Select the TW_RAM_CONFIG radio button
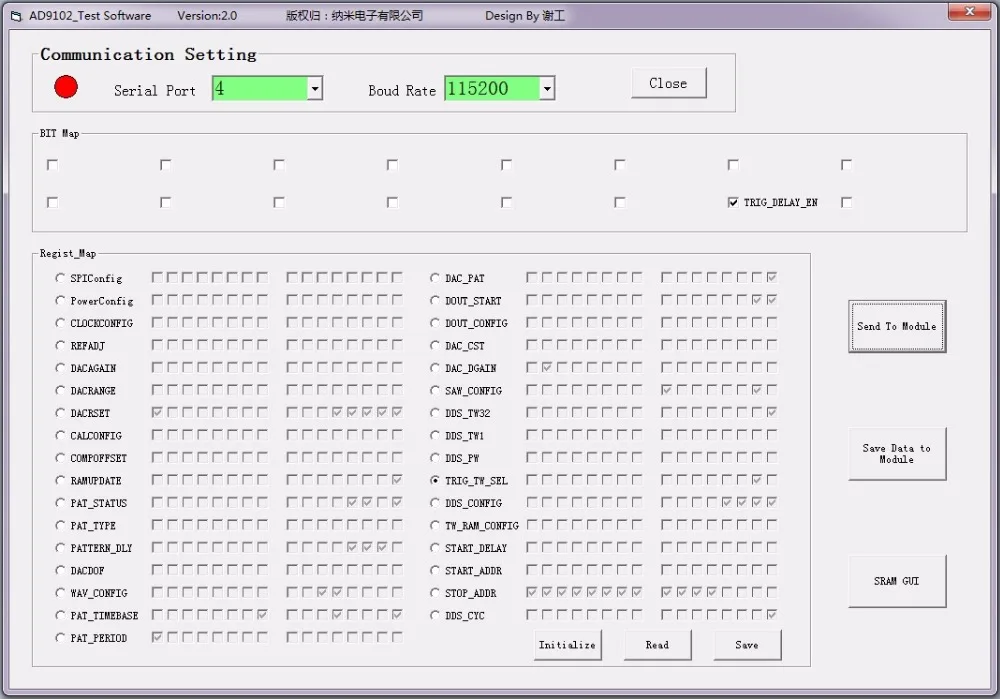This screenshot has height=699, width=1000. (435, 526)
